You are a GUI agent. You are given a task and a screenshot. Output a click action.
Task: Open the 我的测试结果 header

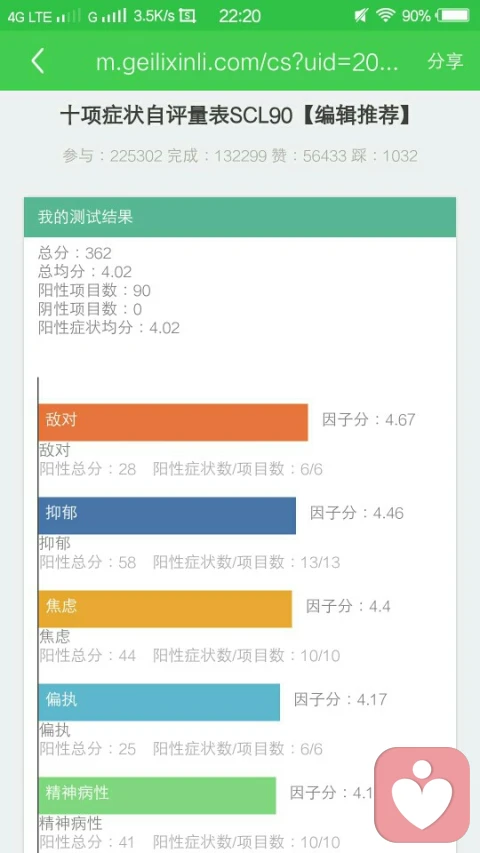pos(240,217)
